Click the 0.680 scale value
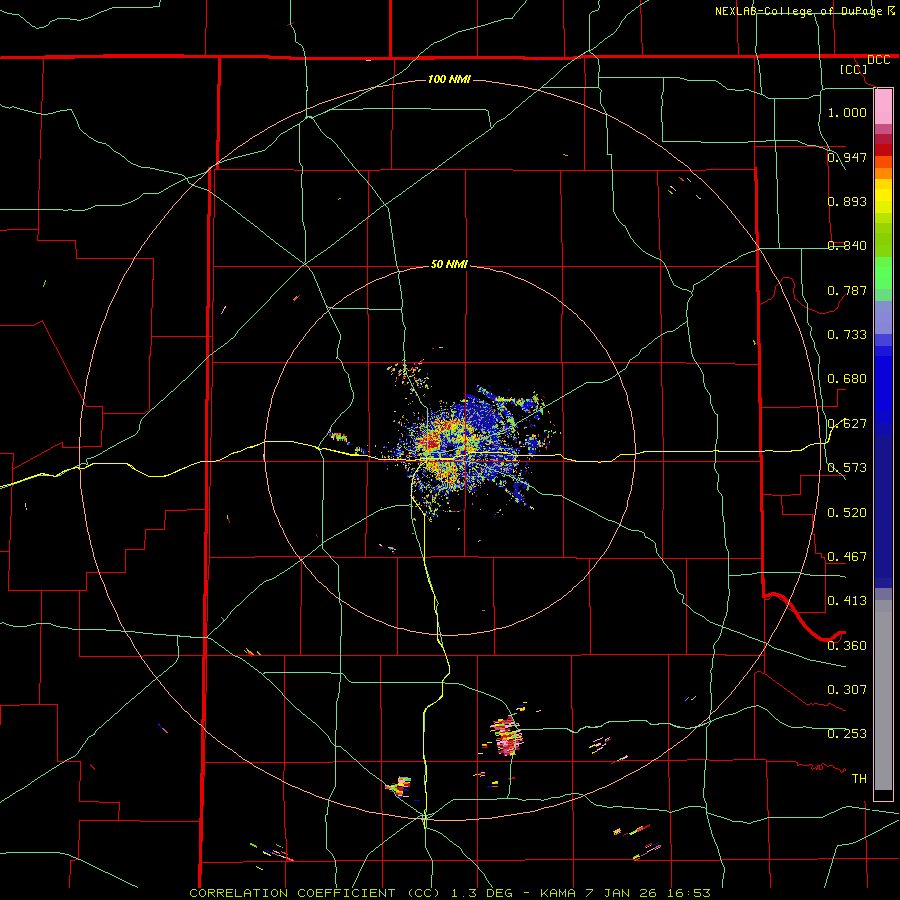 pyautogui.click(x=847, y=378)
